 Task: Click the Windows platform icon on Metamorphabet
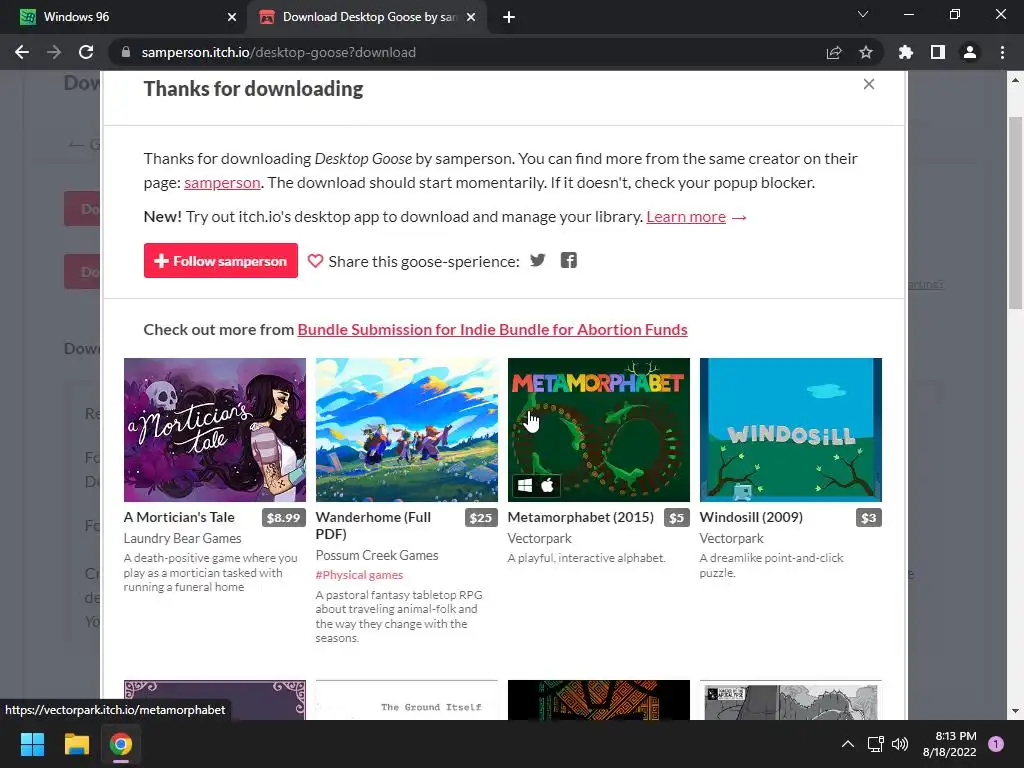tap(524, 485)
